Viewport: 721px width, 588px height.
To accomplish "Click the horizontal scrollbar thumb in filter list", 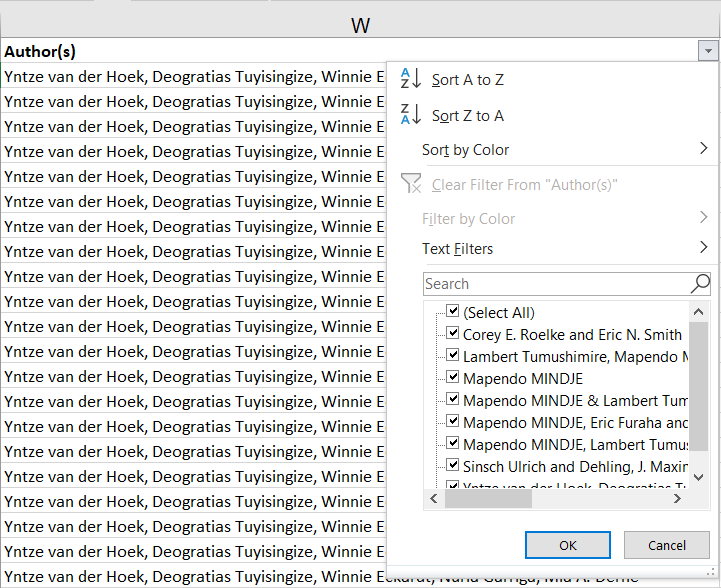I will pyautogui.click(x=488, y=498).
